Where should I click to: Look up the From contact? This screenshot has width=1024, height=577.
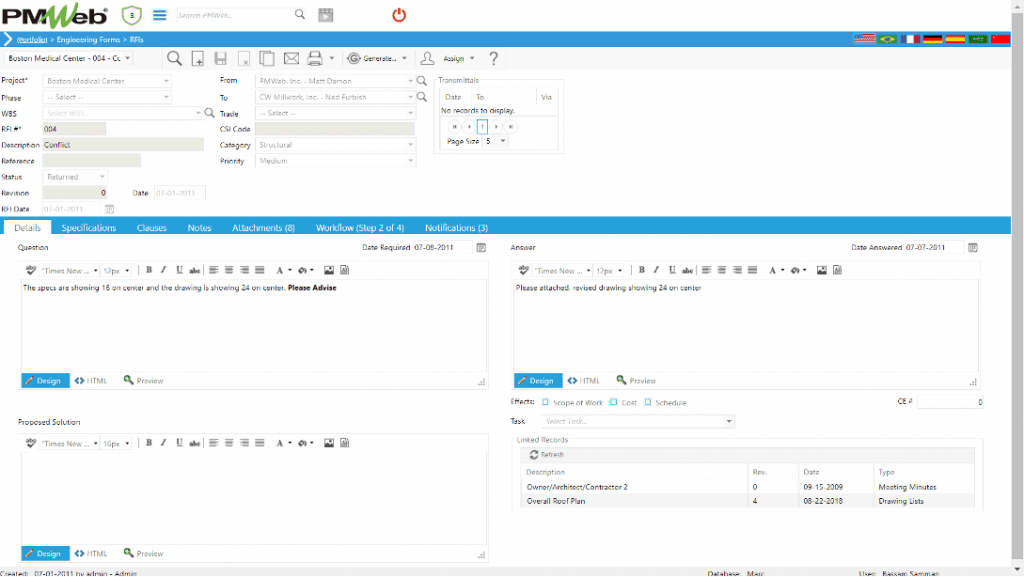[x=422, y=81]
